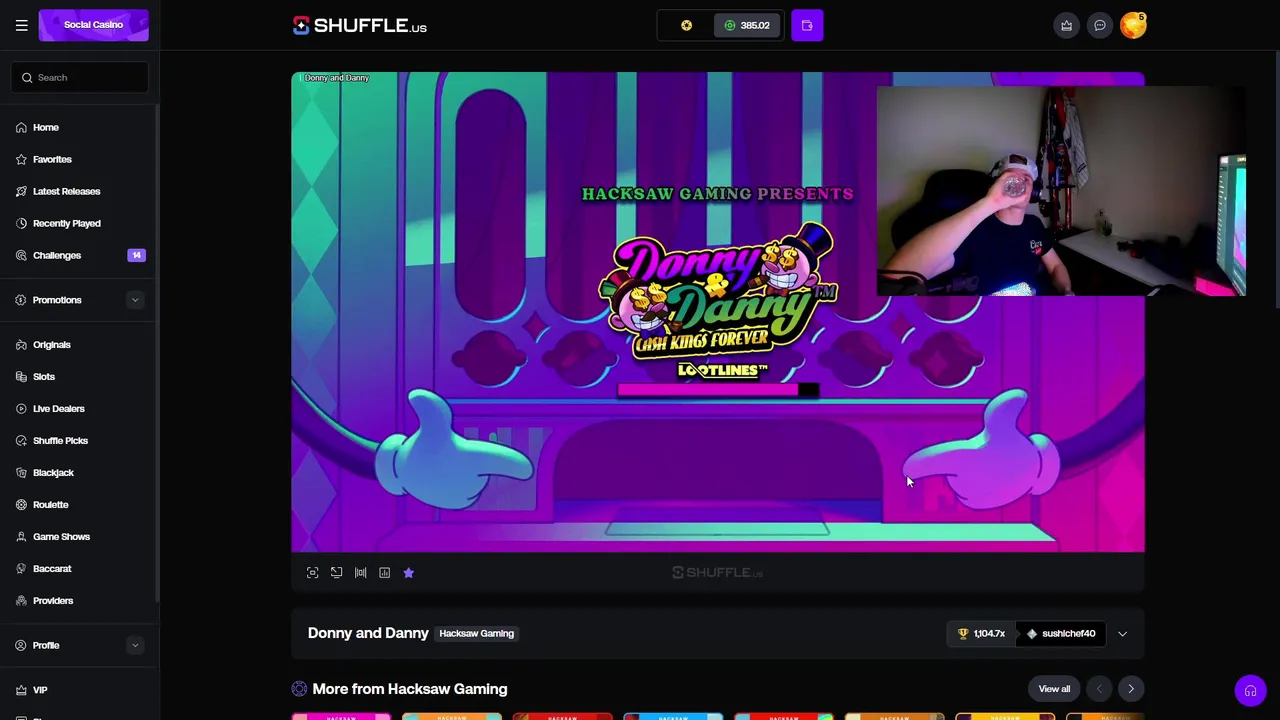Open the rewards gift icon
This screenshot has width=1280, height=720.
[x=1066, y=25]
